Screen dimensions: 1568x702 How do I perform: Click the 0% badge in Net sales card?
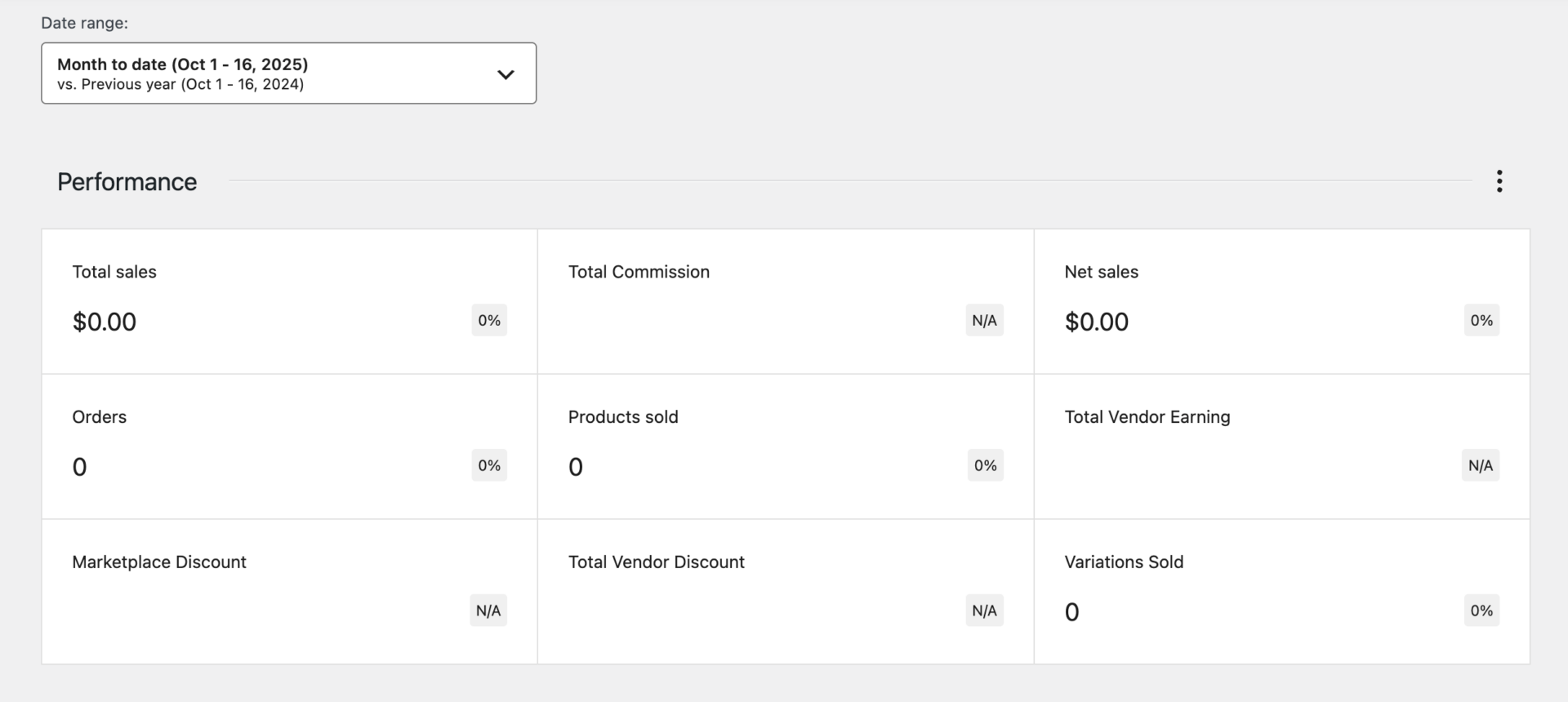(x=1481, y=321)
